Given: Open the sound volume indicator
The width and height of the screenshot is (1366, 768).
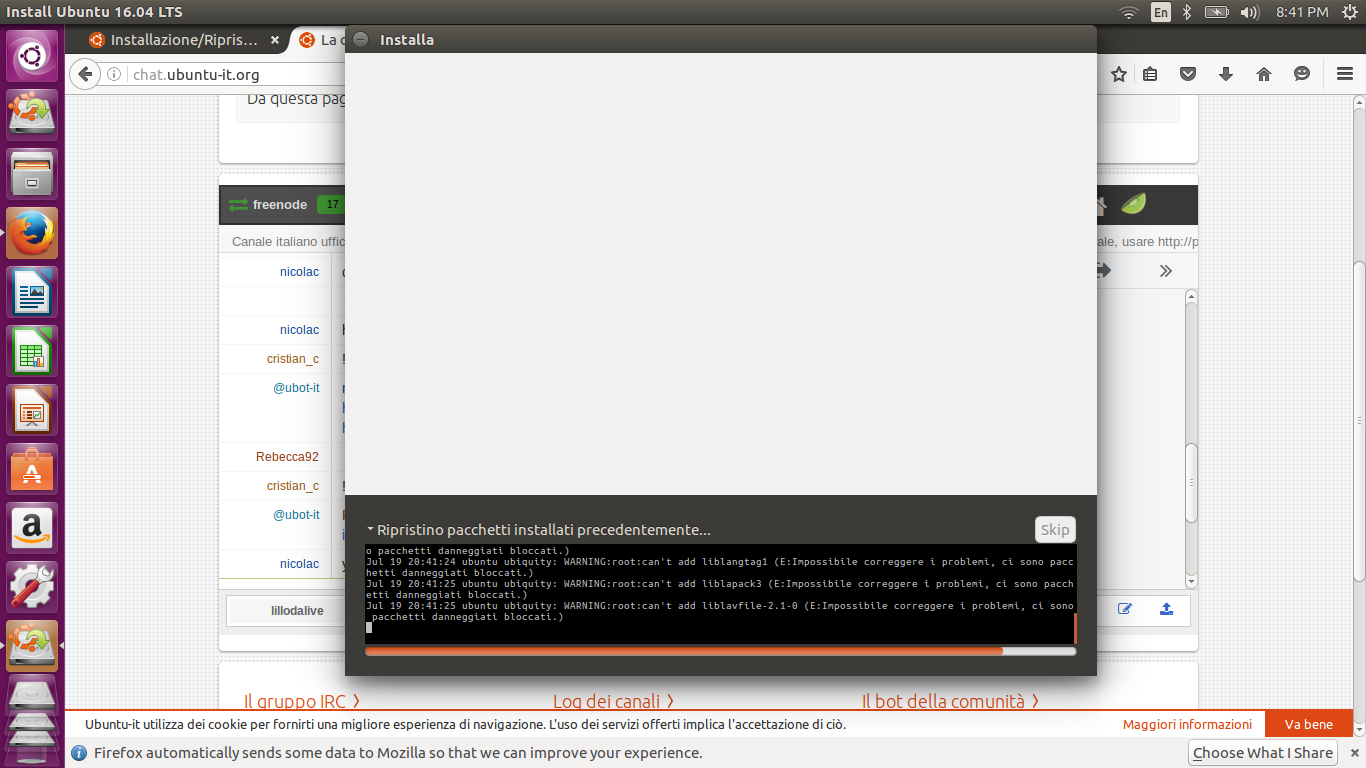Looking at the screenshot, I should point(1249,12).
